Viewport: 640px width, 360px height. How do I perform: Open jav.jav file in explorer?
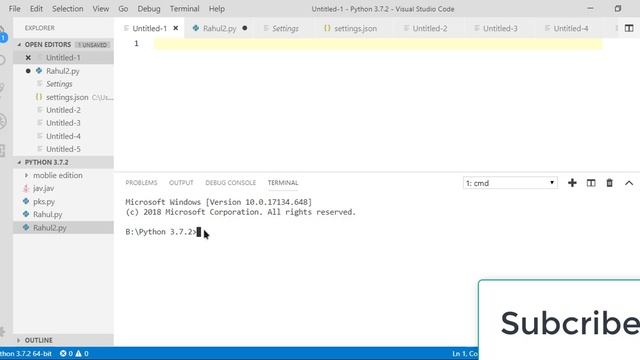pos(63,188)
